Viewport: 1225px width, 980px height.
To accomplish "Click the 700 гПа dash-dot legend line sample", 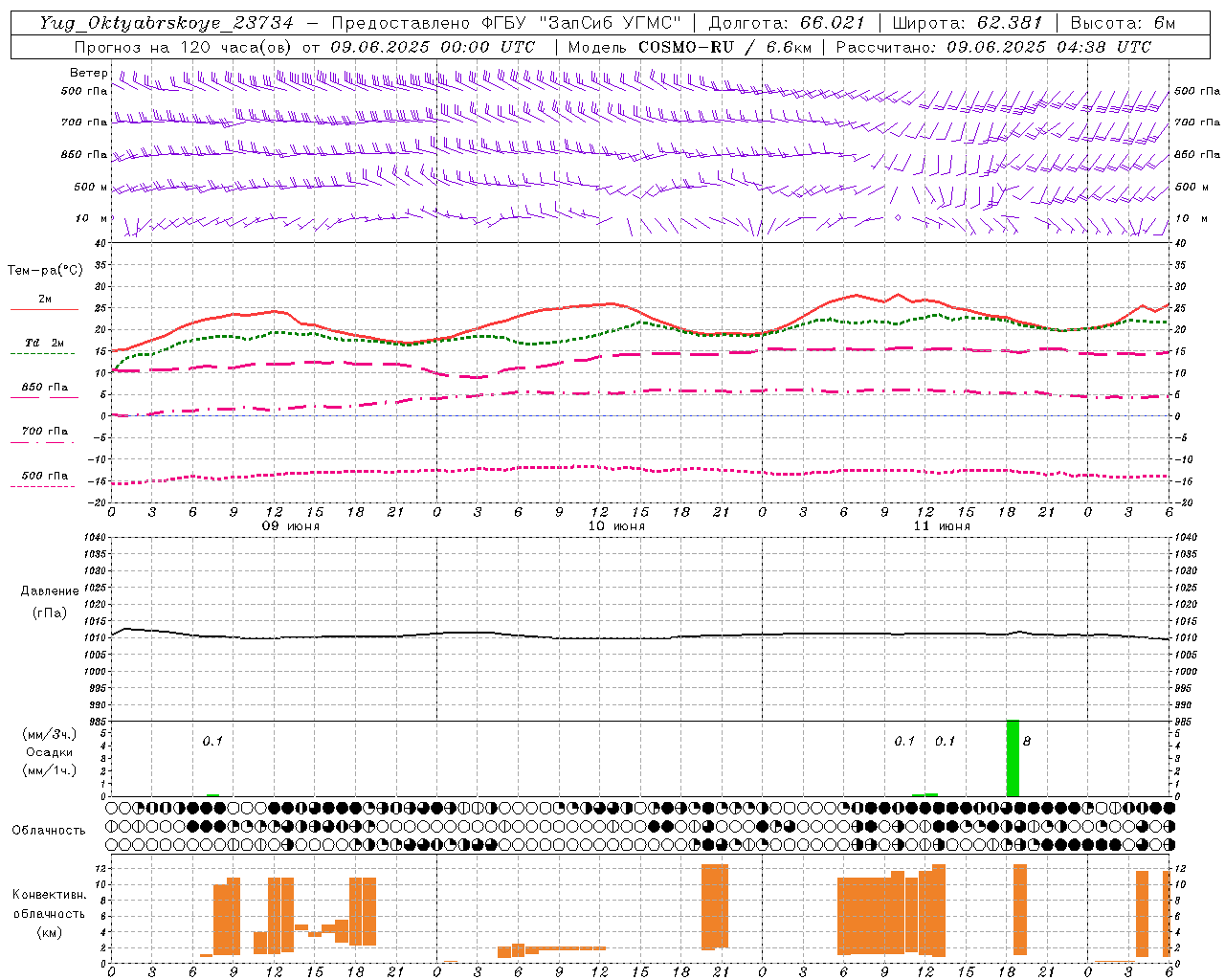I will pyautogui.click(x=43, y=442).
